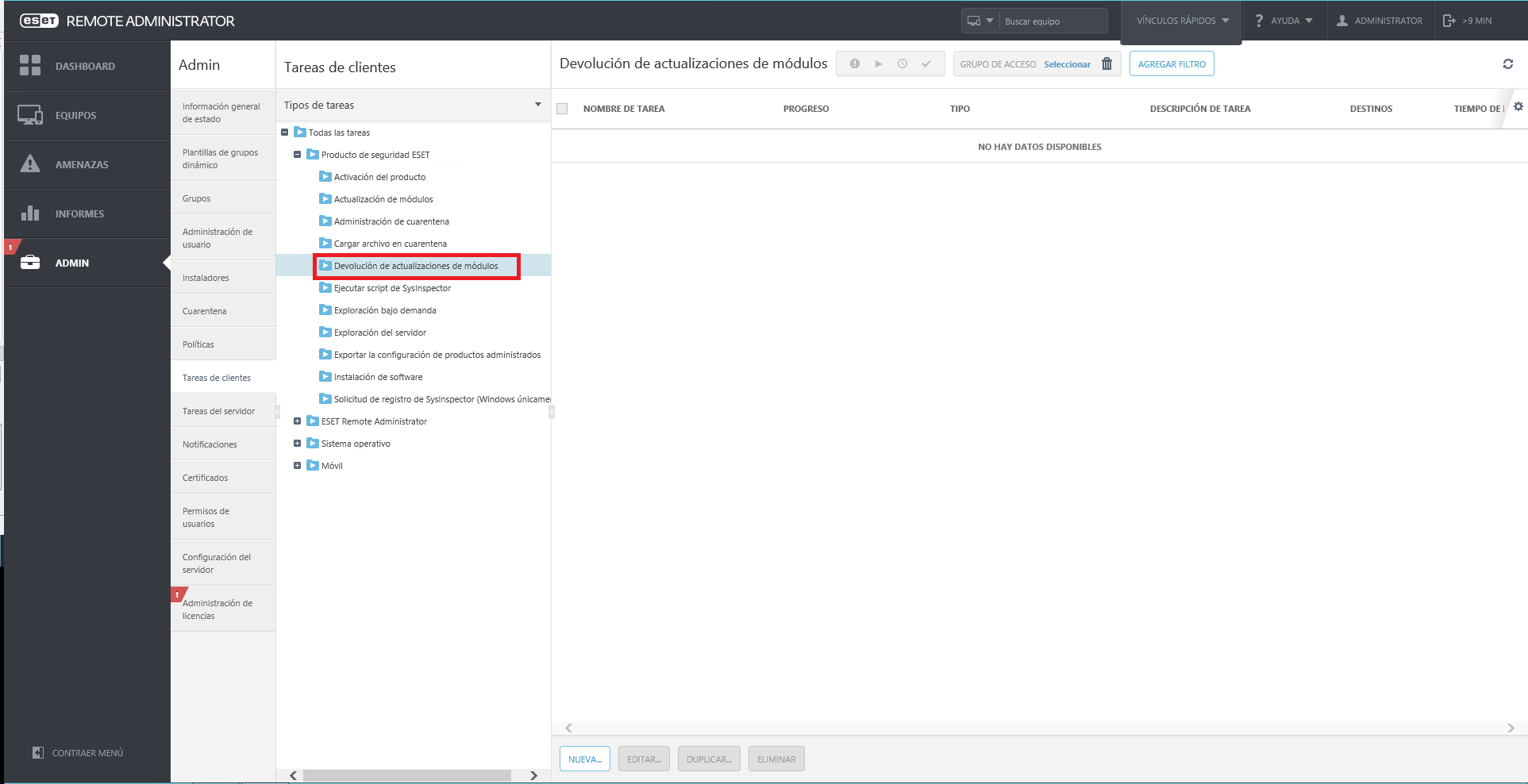Click the Buscar equipo search field

pyautogui.click(x=1053, y=21)
